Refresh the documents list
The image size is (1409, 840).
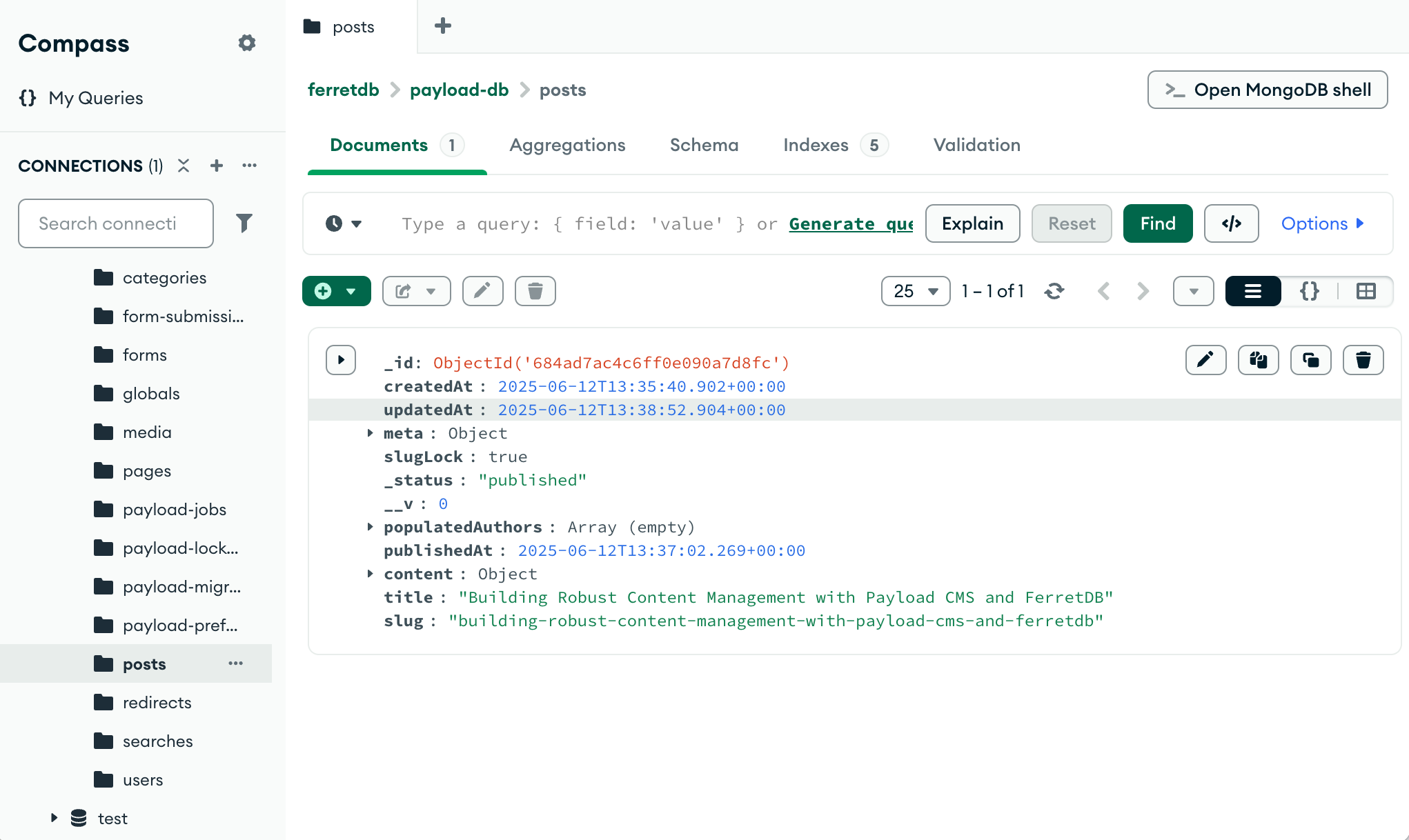pos(1054,290)
